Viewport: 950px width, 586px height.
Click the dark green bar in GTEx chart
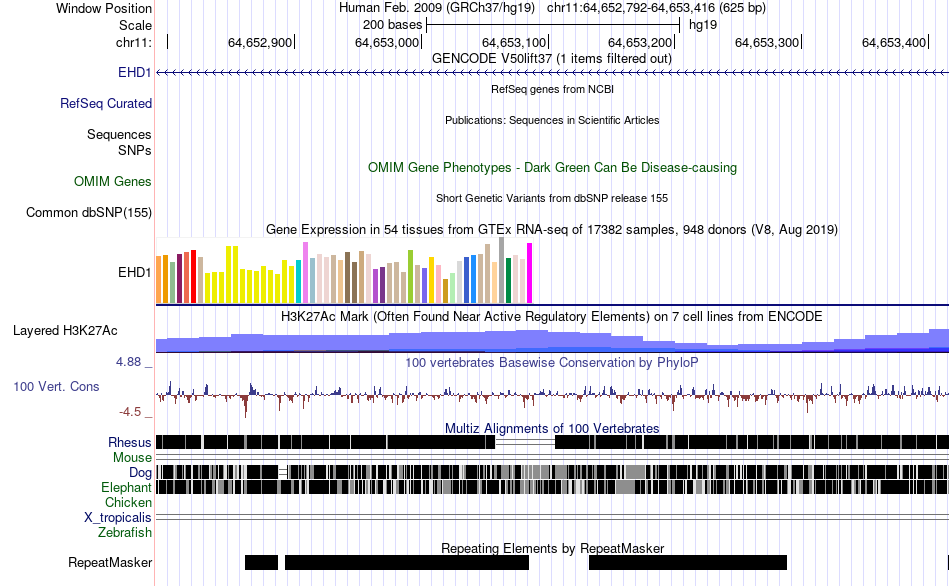point(509,281)
